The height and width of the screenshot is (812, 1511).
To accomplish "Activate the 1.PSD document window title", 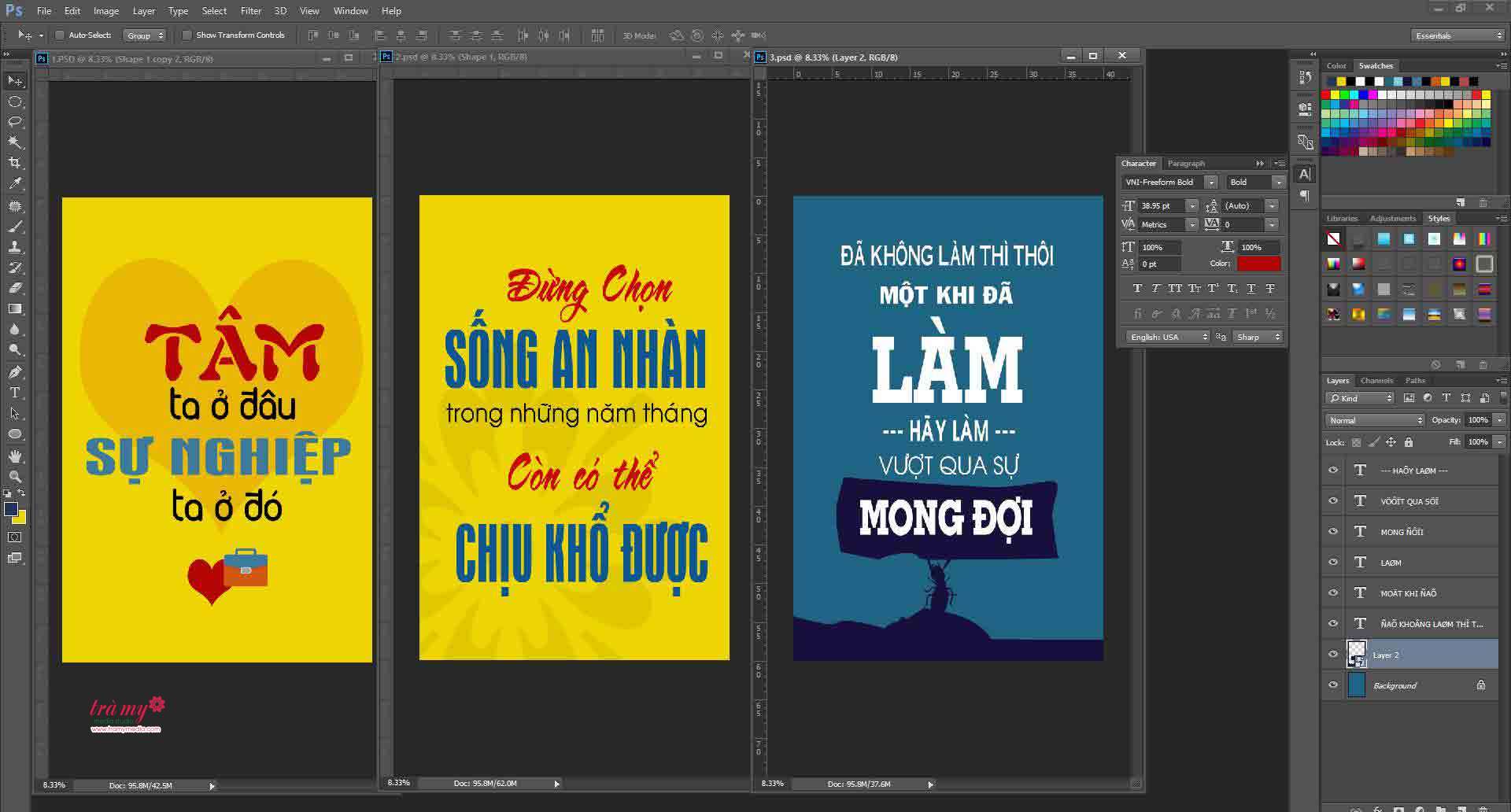I will pos(131,59).
